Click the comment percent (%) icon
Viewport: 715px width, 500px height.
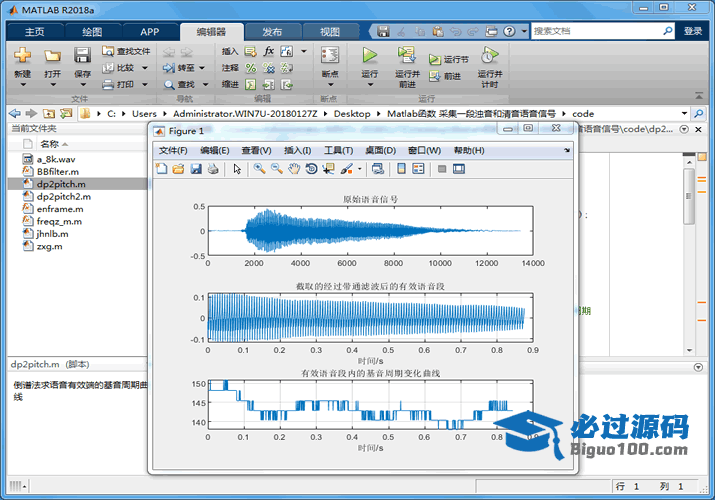point(251,68)
